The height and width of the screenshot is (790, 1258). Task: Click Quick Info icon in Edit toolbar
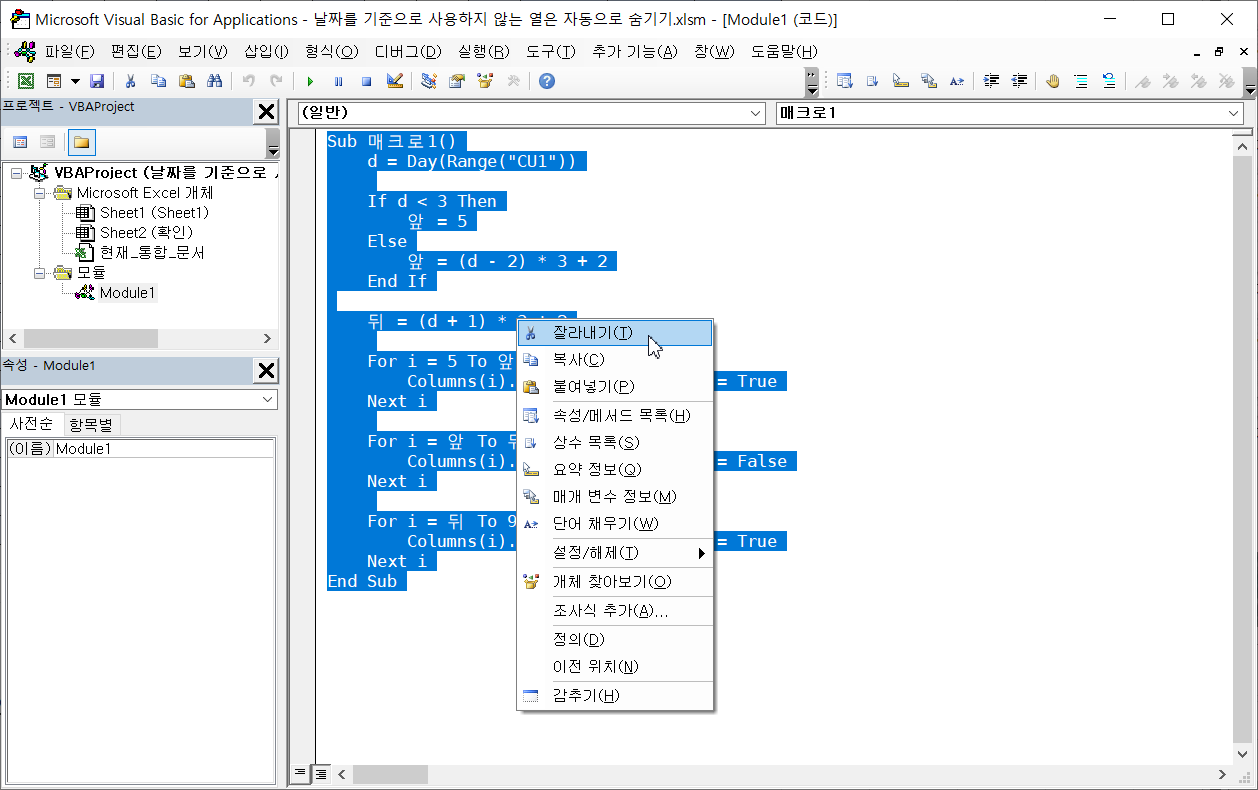click(x=900, y=81)
